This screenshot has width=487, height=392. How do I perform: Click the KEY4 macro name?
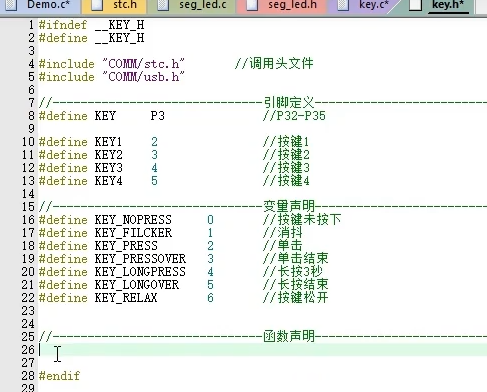pyautogui.click(x=108, y=181)
